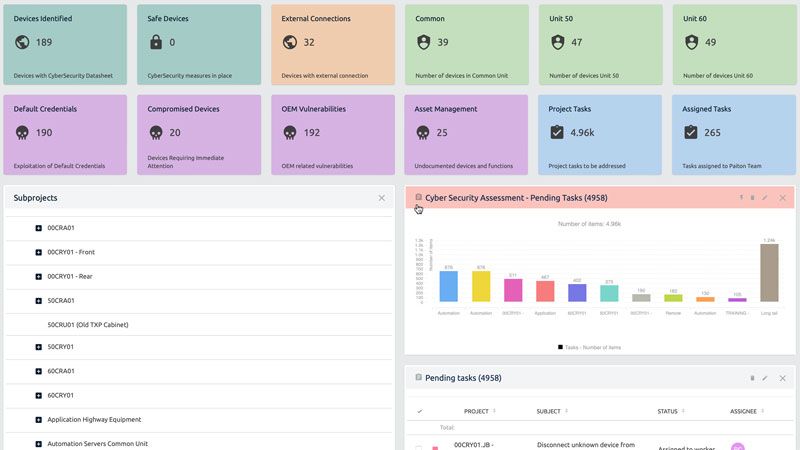Close the Subprojects panel
This screenshot has width=800, height=450.
point(382,198)
